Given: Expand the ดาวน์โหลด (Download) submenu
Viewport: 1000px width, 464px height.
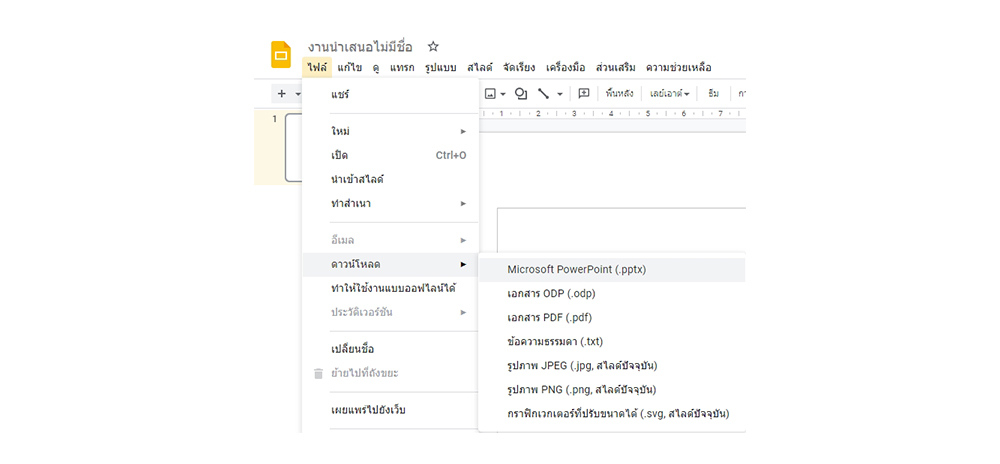Looking at the screenshot, I should click(x=390, y=265).
